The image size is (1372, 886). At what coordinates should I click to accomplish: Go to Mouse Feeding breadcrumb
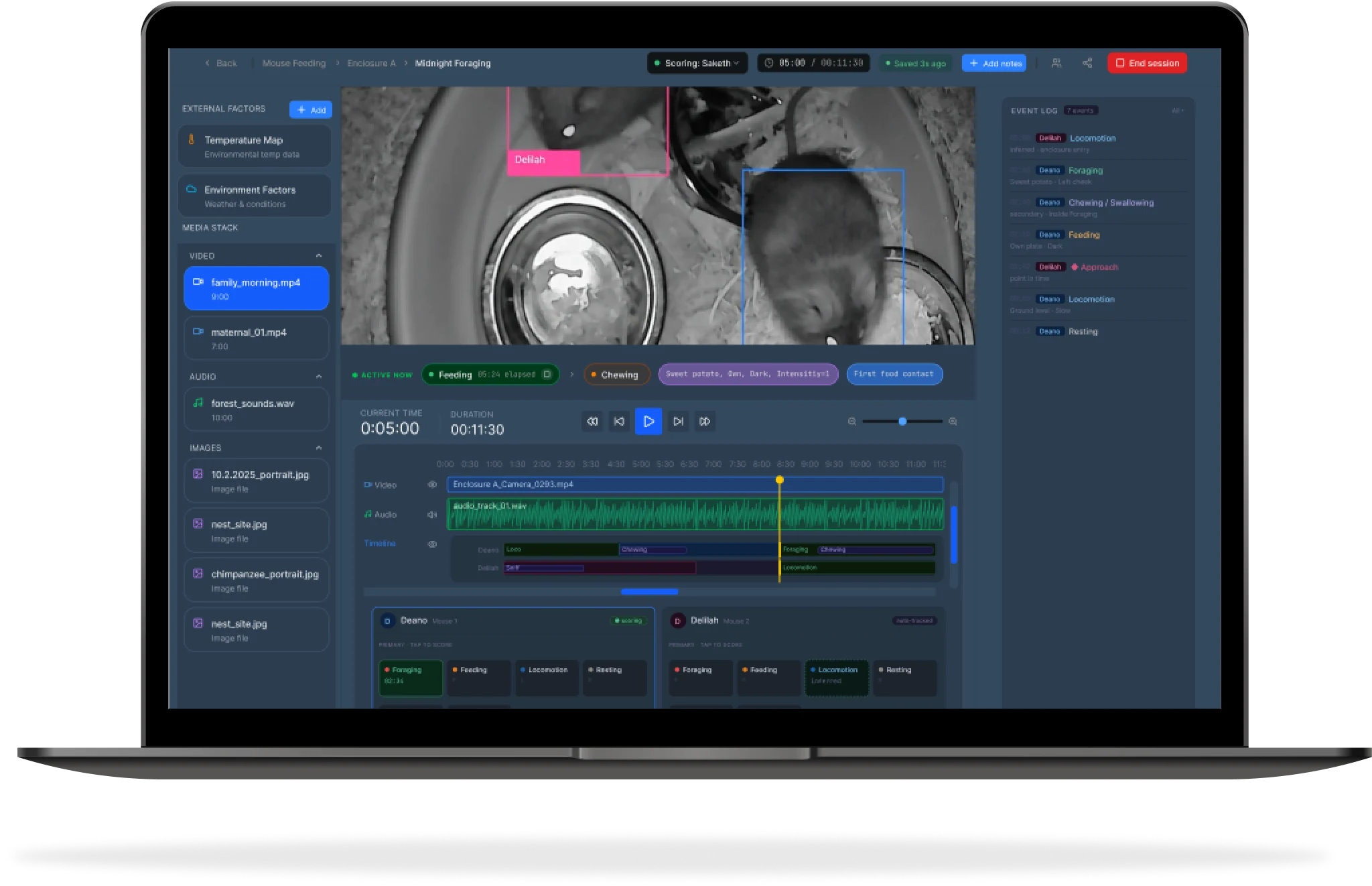pos(293,63)
